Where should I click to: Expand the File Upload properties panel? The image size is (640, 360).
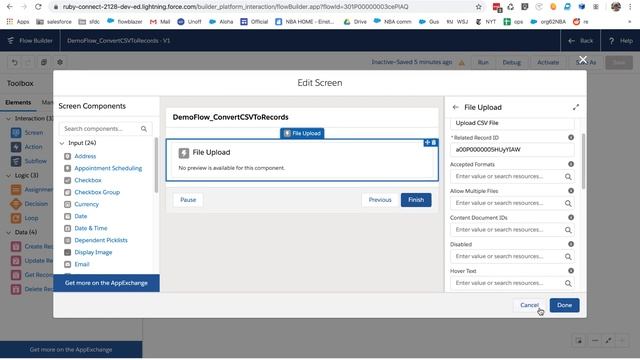(x=576, y=107)
